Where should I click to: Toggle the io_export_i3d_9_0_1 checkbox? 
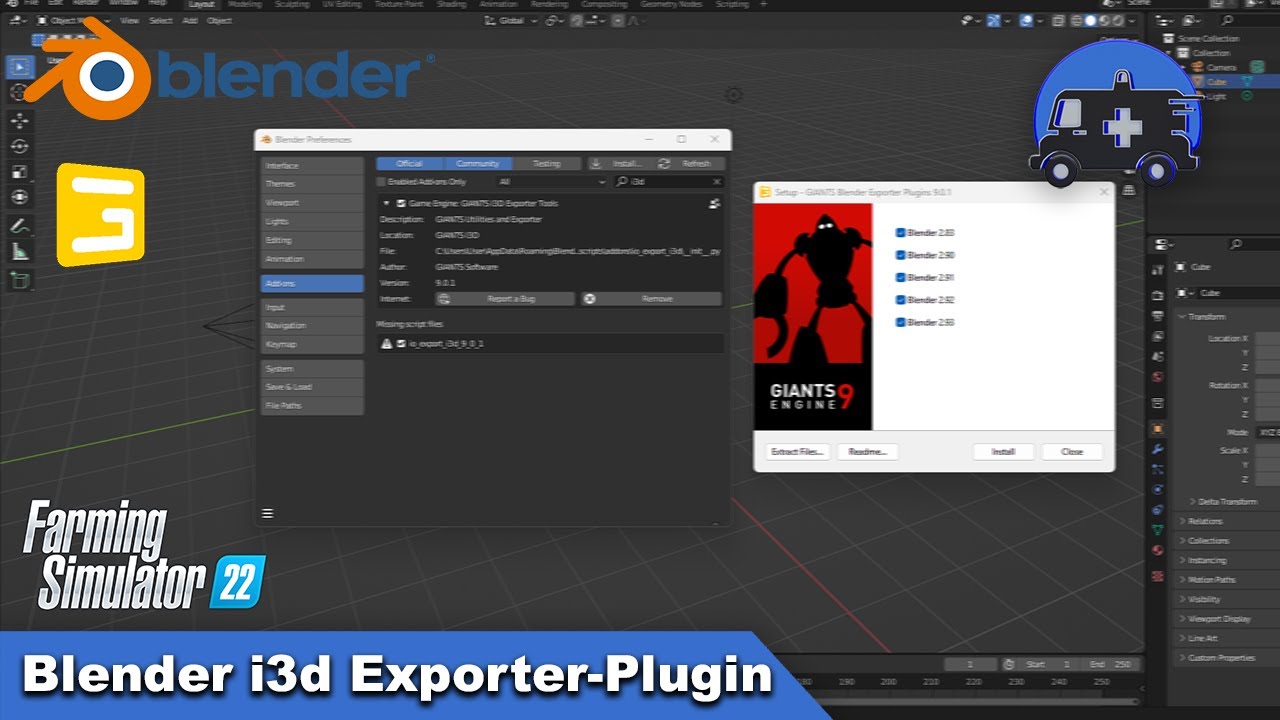(401, 343)
